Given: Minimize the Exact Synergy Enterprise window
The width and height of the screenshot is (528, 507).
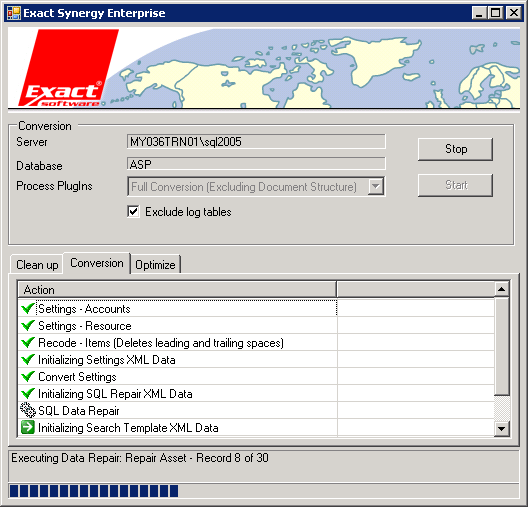Looking at the screenshot, I should coord(479,13).
